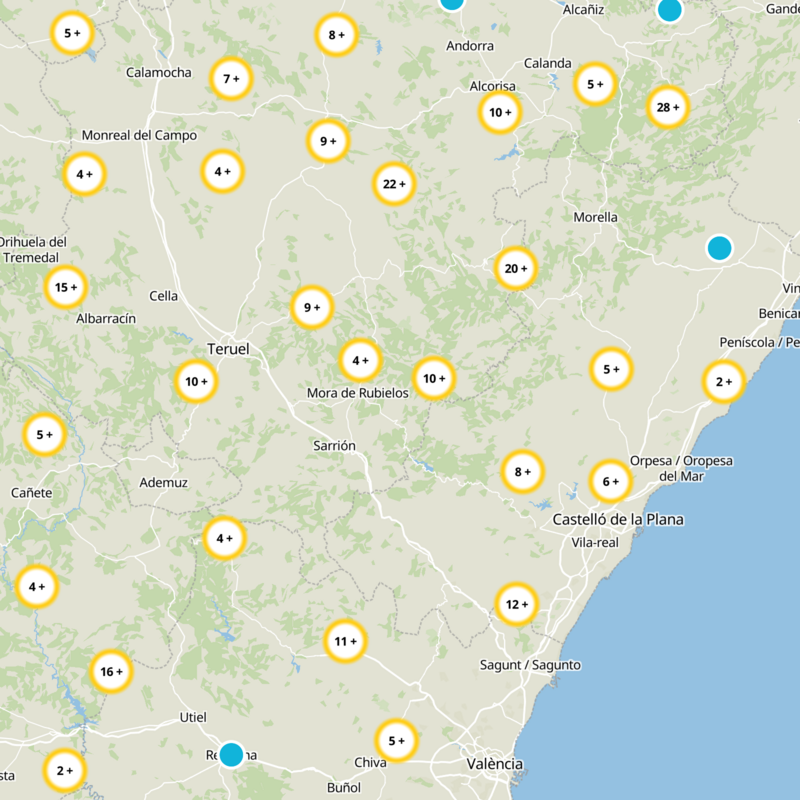Open the 4 + cluster southwest of Monreal del Campo
800x800 pixels.
[x=84, y=174]
